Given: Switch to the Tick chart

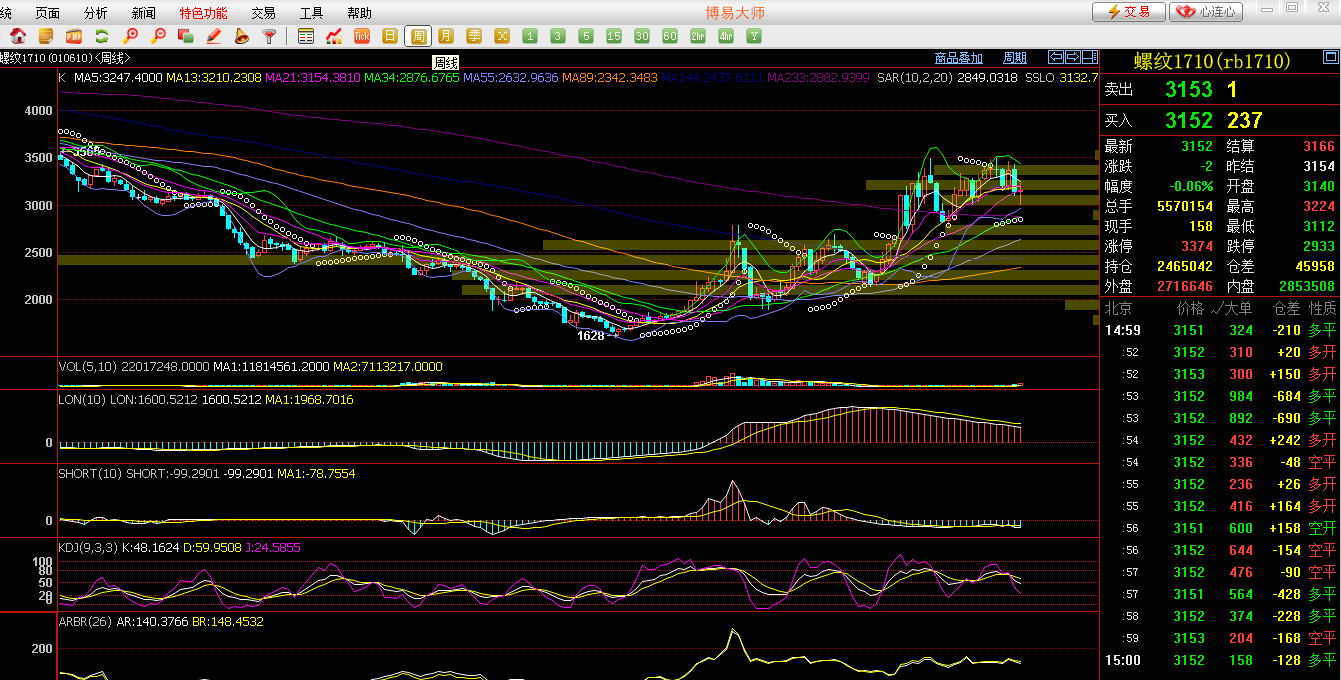Looking at the screenshot, I should [362, 36].
